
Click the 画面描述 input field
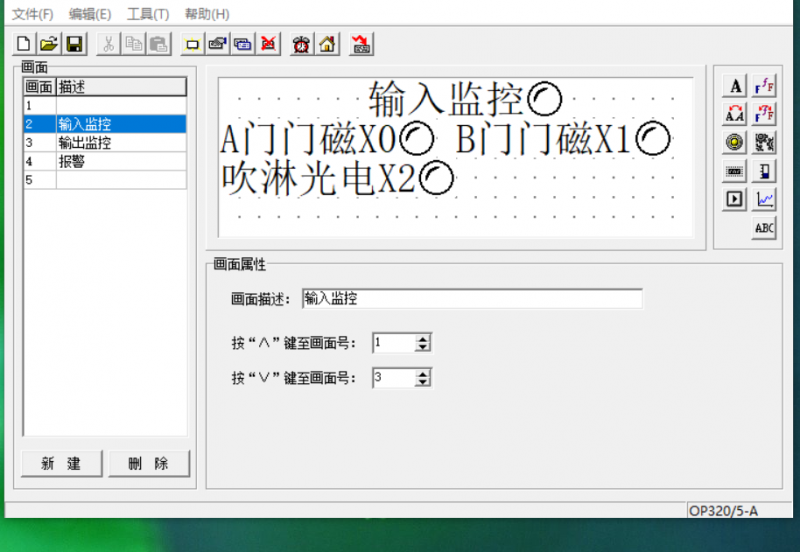472,298
